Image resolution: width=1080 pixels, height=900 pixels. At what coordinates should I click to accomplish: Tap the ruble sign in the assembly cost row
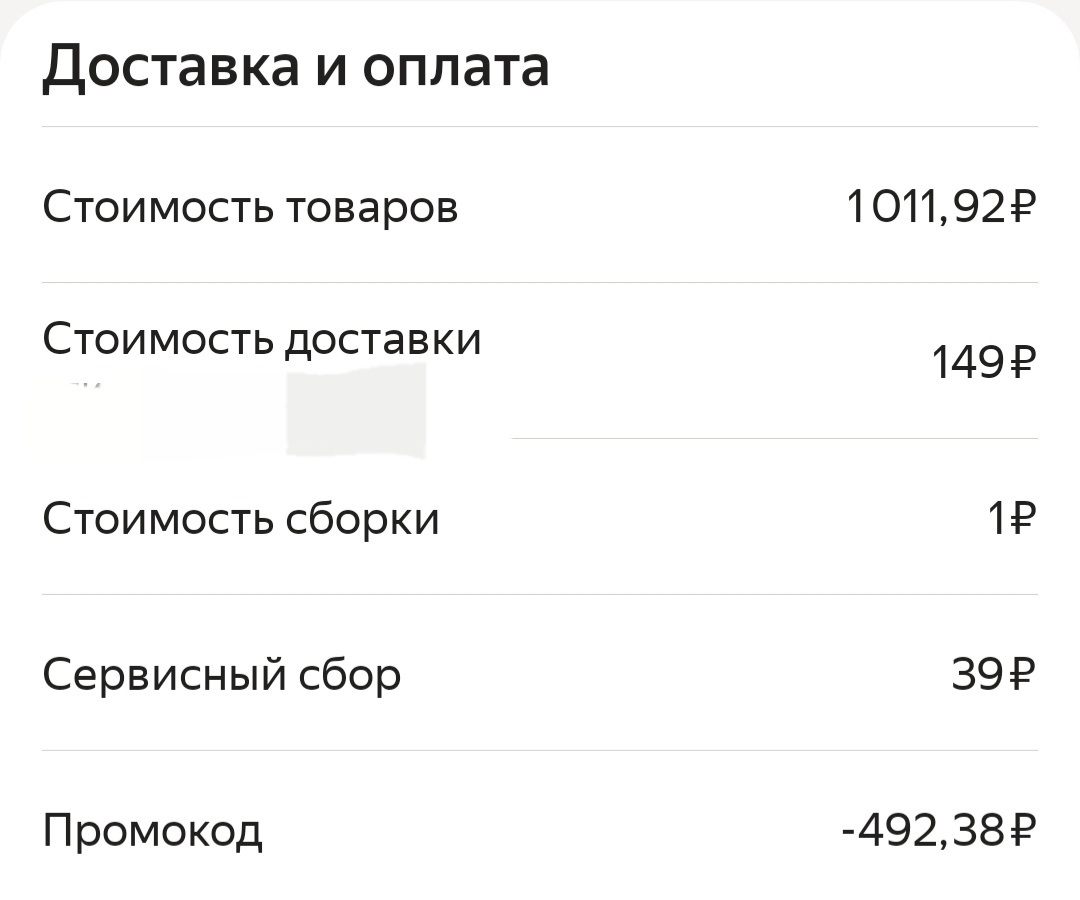(1023, 519)
